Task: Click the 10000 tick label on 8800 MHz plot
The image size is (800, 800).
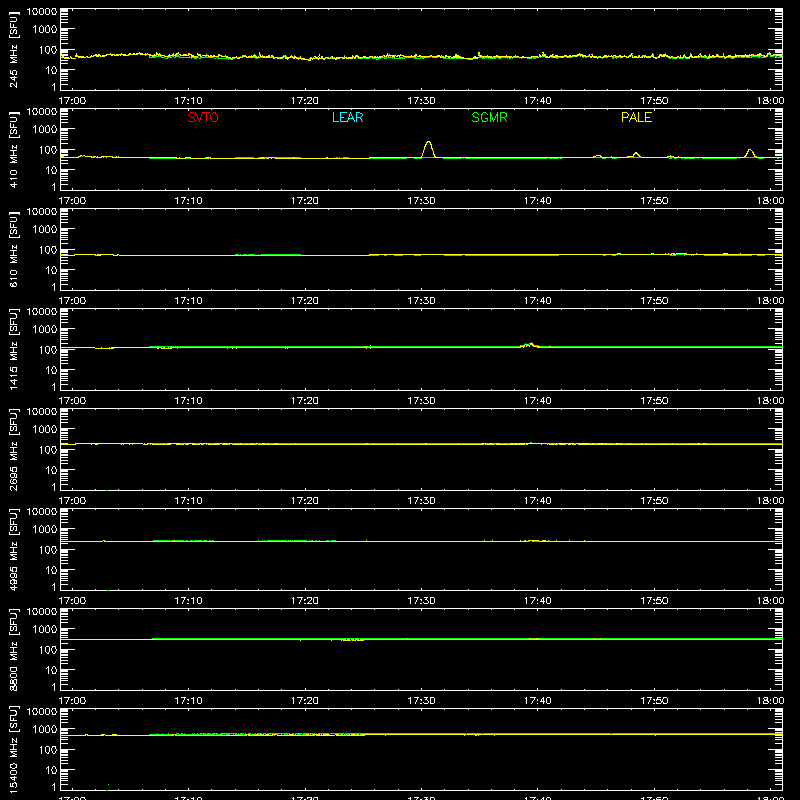Action: (x=42, y=612)
